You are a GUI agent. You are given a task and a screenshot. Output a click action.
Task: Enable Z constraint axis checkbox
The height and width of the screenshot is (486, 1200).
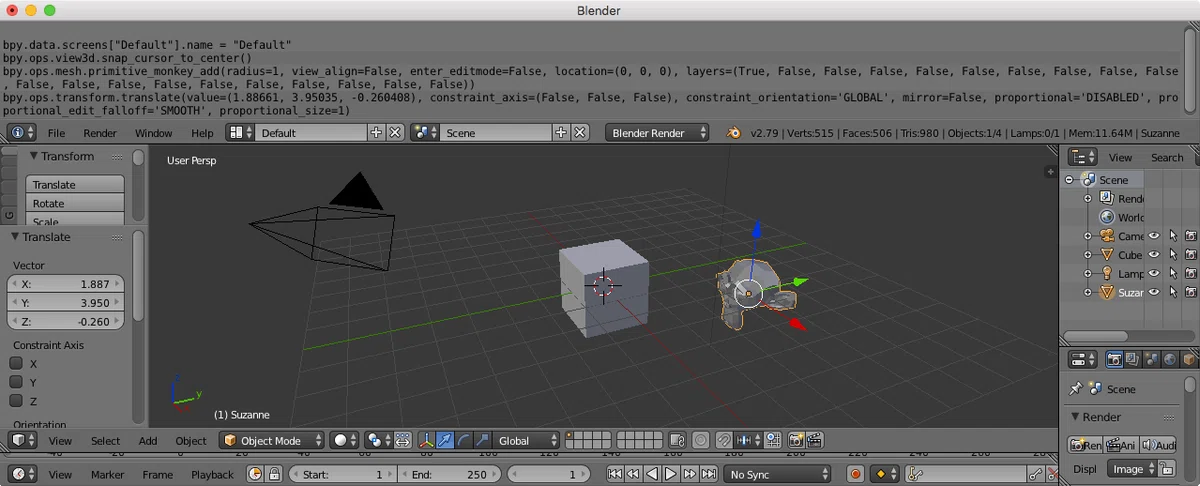pos(16,401)
